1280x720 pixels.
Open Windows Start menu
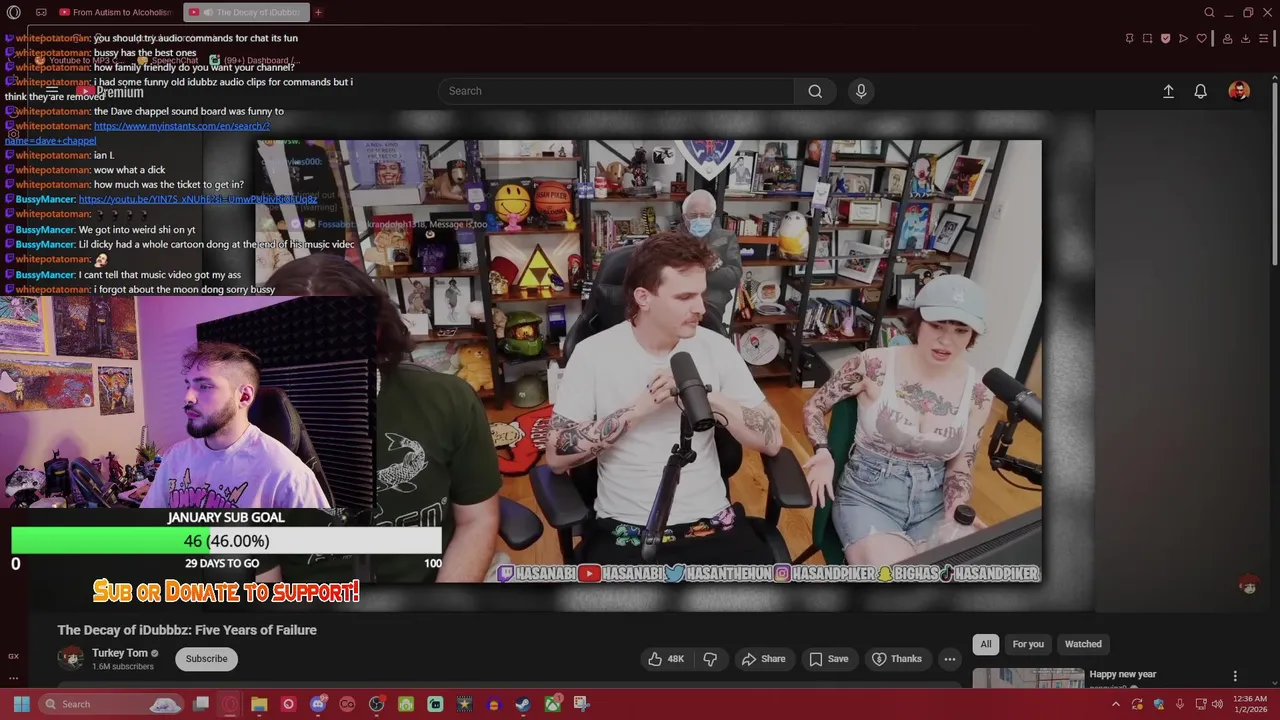[x=21, y=704]
